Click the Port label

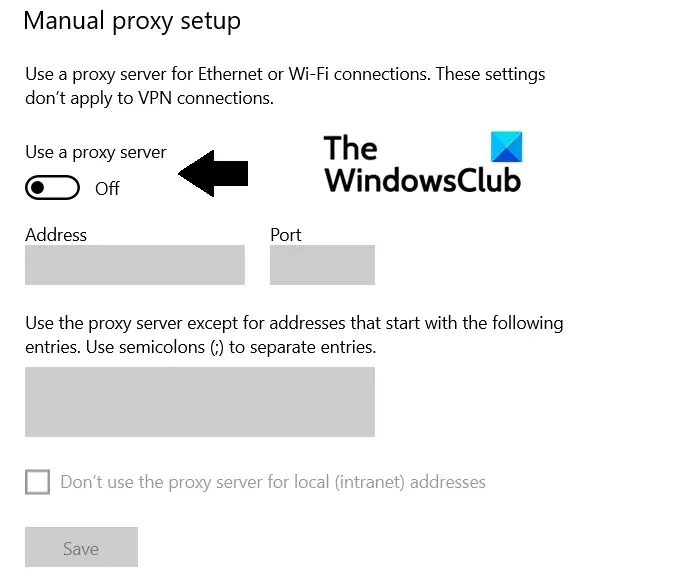pos(286,235)
